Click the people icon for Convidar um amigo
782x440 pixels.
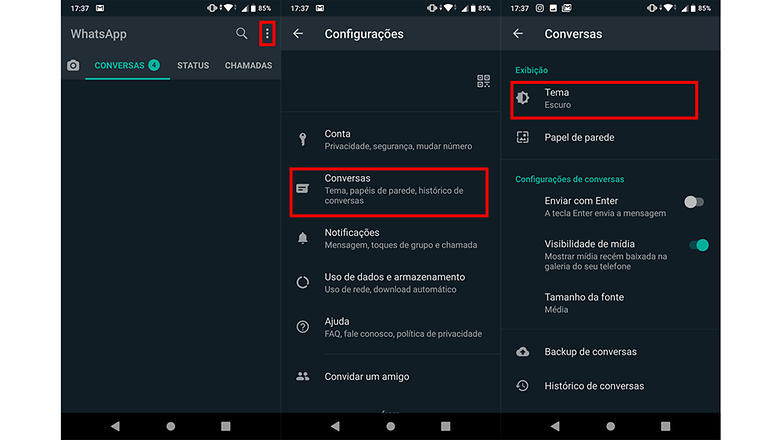[303, 376]
